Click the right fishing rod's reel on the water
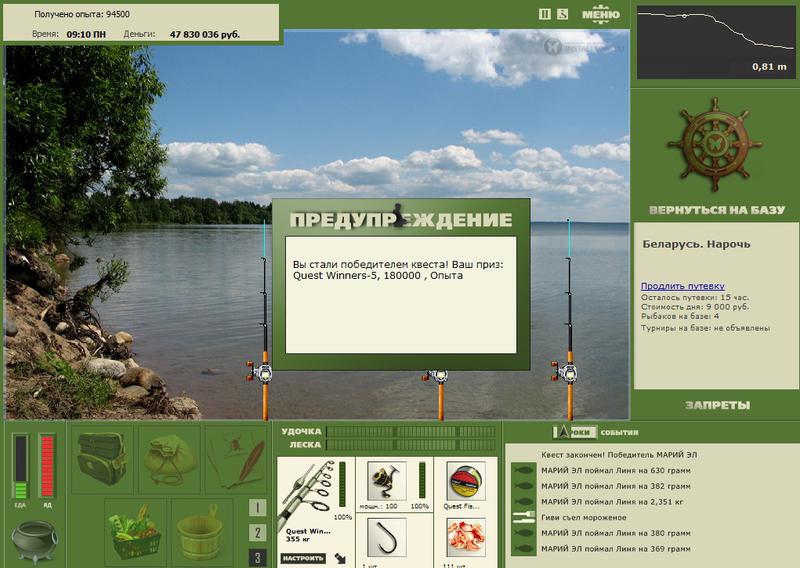 tap(565, 372)
